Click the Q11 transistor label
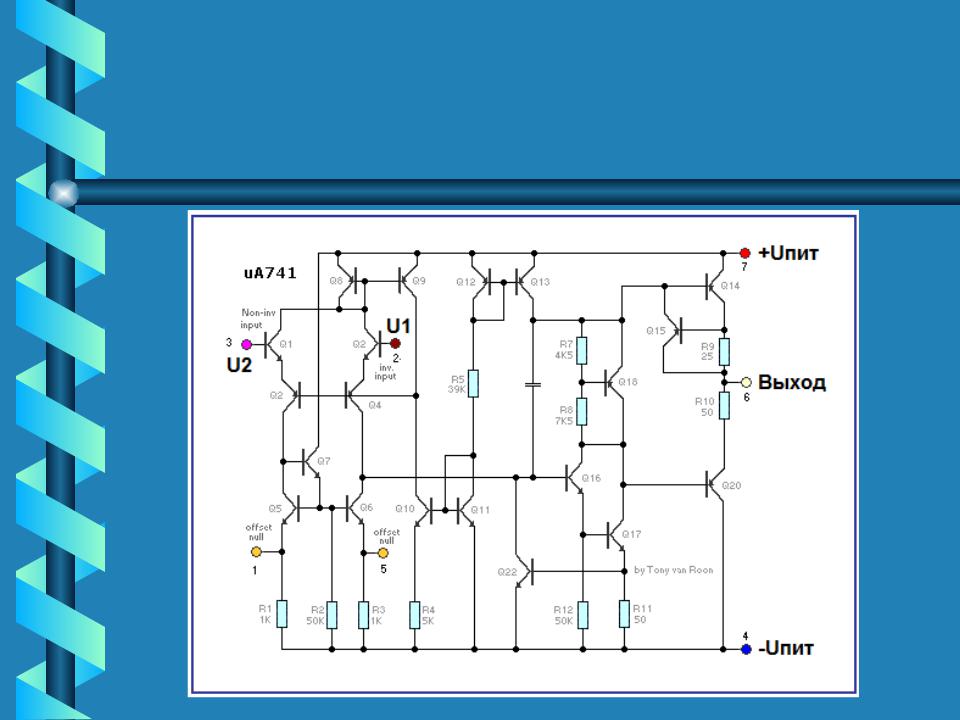This screenshot has height=720, width=960. pyautogui.click(x=480, y=509)
